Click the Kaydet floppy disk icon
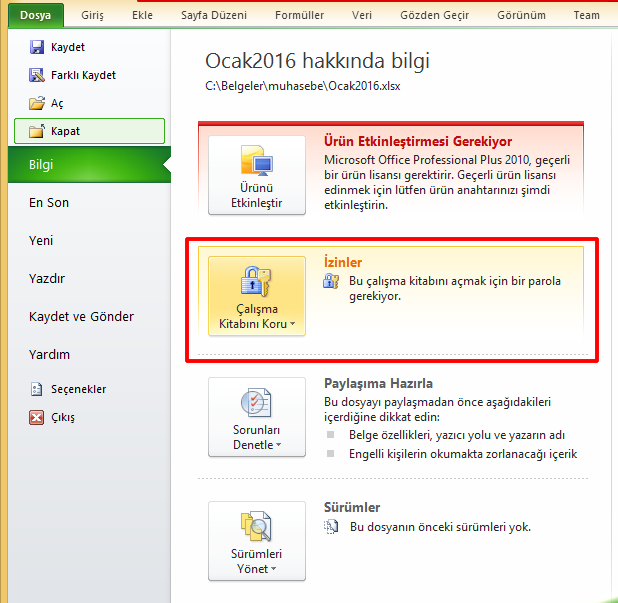 click(x=37, y=47)
